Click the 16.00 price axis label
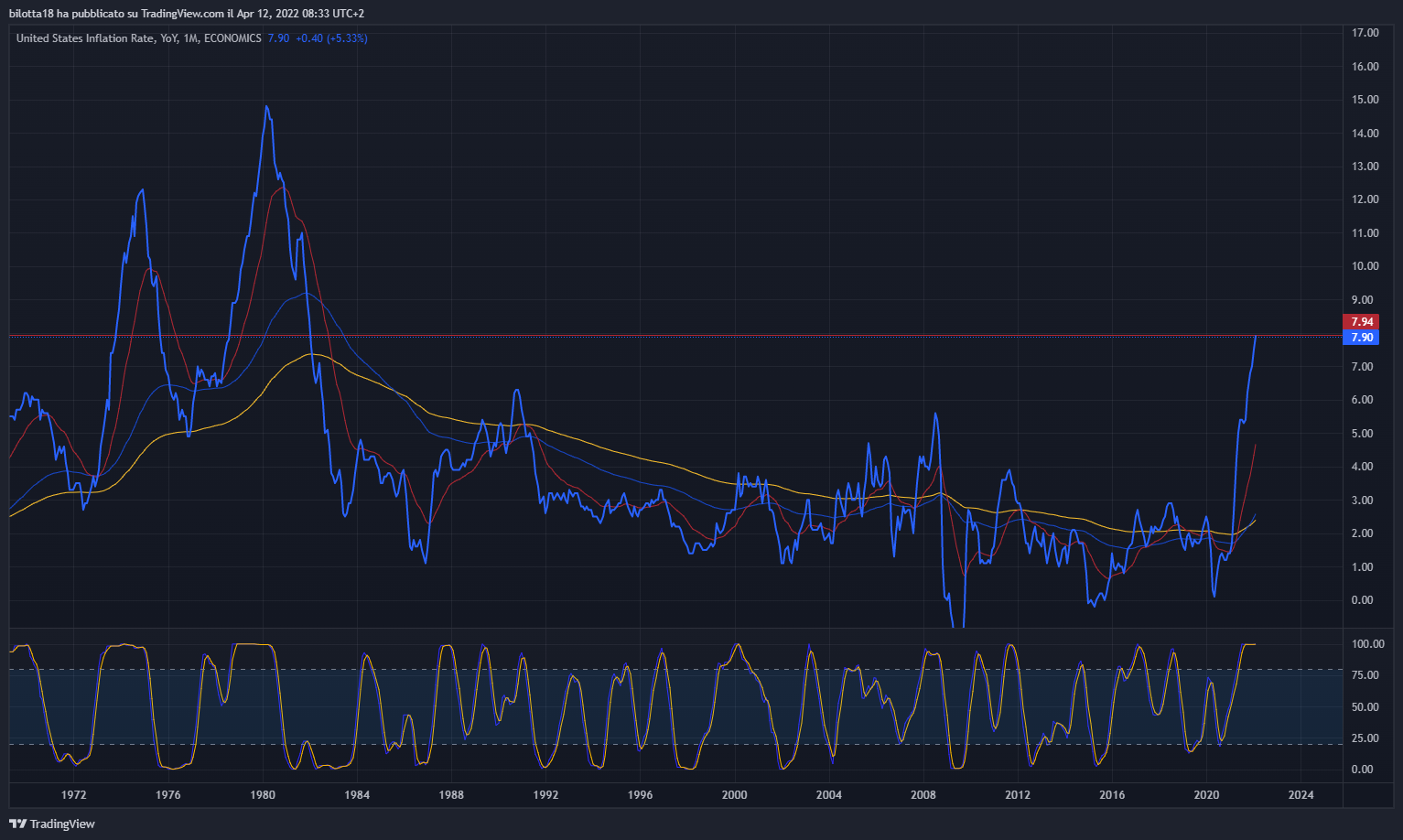Screen dimensions: 1403x840 1365,67
